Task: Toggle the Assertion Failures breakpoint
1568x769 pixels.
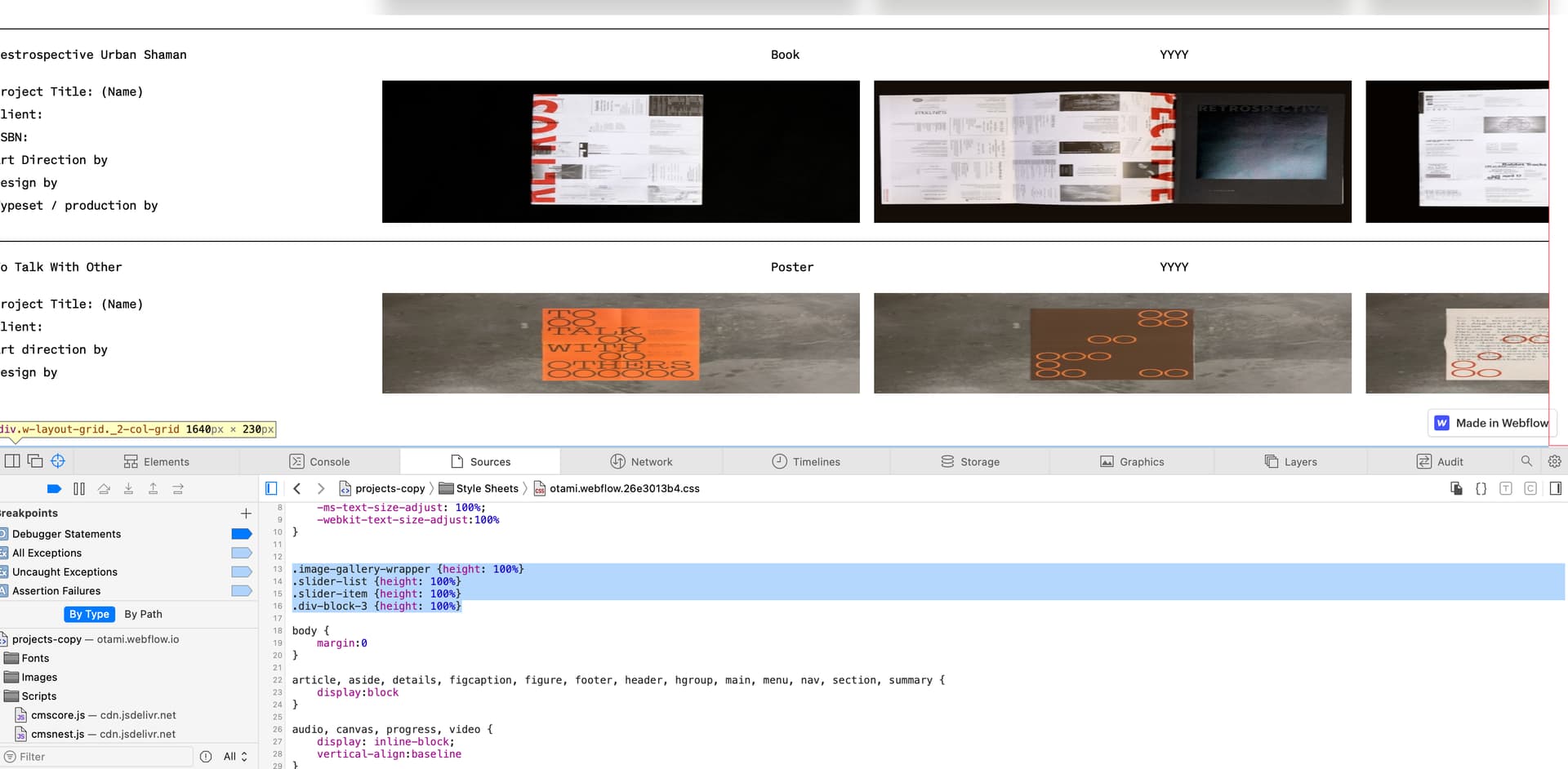Action: (241, 591)
